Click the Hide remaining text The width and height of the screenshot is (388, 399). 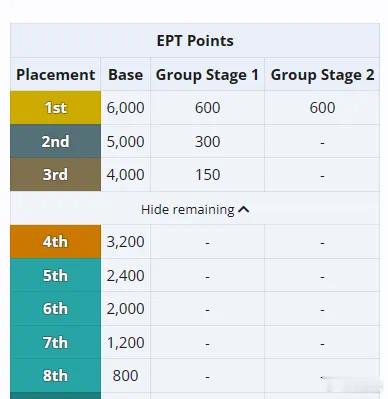(x=188, y=210)
